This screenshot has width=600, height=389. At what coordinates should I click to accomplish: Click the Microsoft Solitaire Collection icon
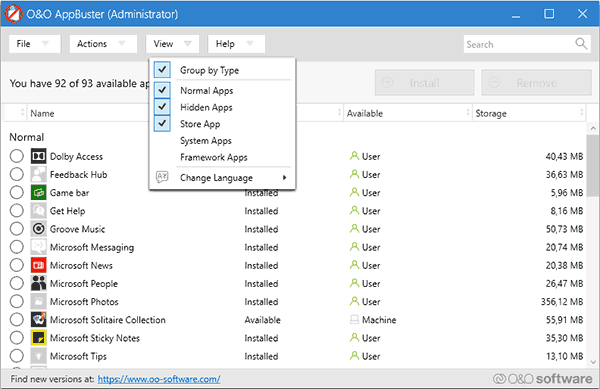pyautogui.click(x=39, y=320)
